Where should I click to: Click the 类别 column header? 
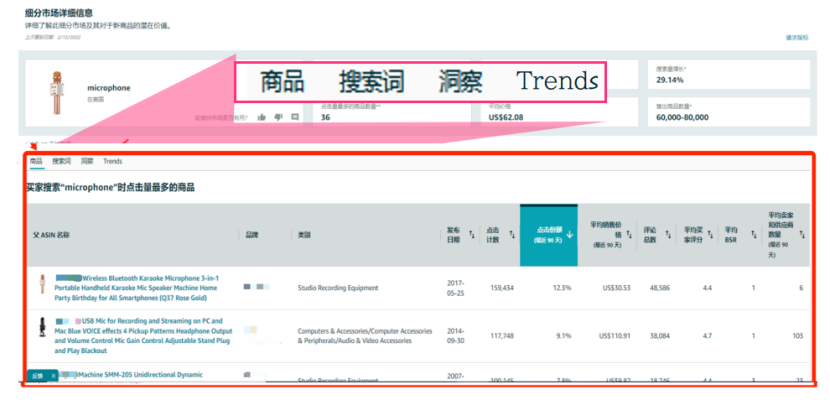pyautogui.click(x=304, y=235)
